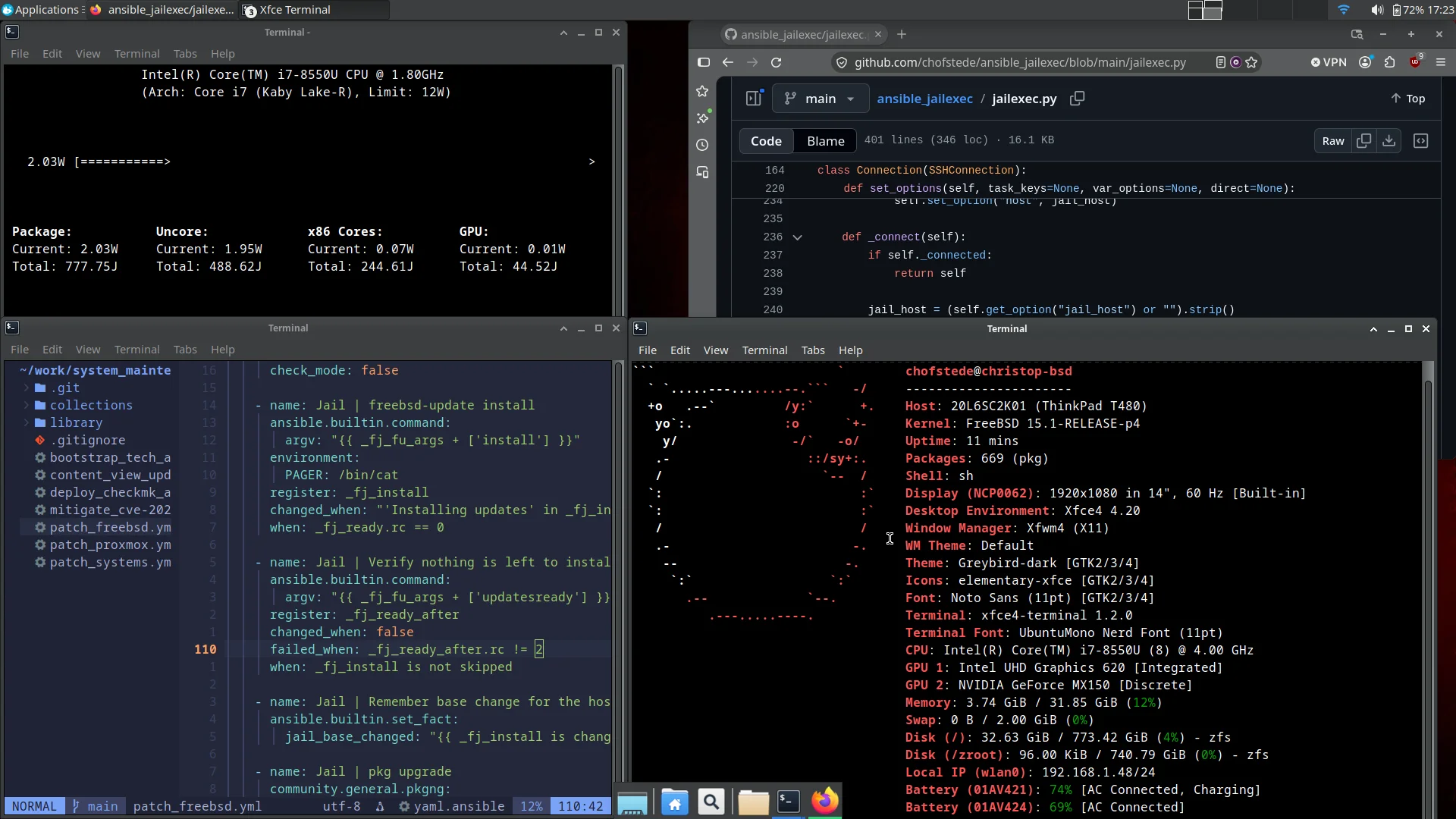Open the browser sidebar panel icon
This screenshot has height=819, width=1456.
coord(704,63)
